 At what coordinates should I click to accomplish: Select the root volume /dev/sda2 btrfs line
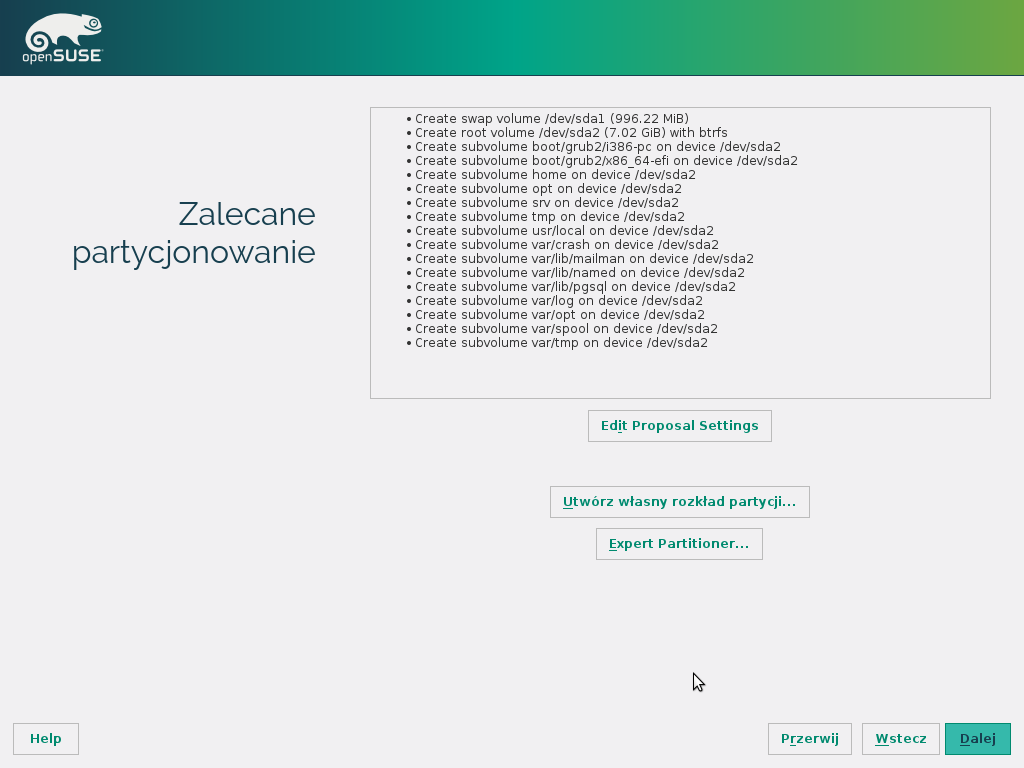[571, 132]
